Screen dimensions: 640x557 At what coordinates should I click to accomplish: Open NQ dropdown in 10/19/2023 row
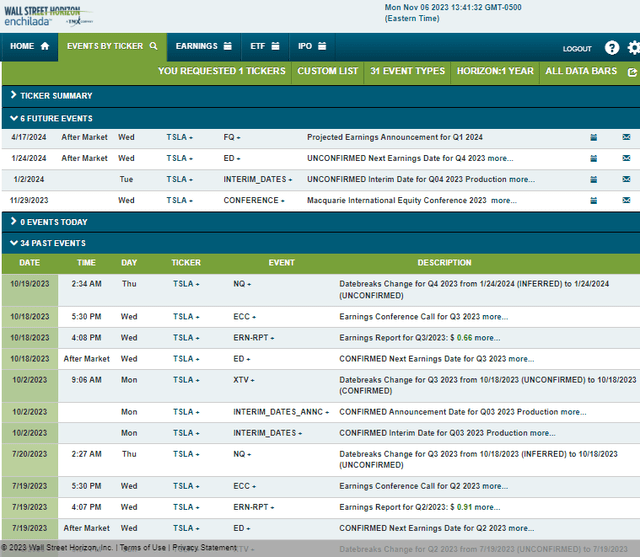coord(242,284)
